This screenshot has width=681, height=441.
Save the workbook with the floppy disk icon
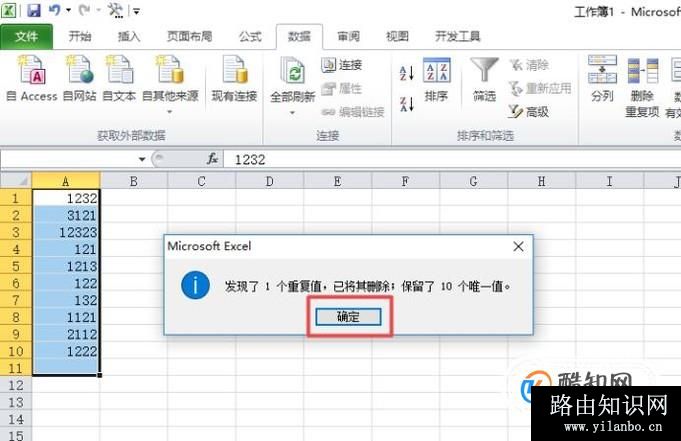pyautogui.click(x=33, y=10)
